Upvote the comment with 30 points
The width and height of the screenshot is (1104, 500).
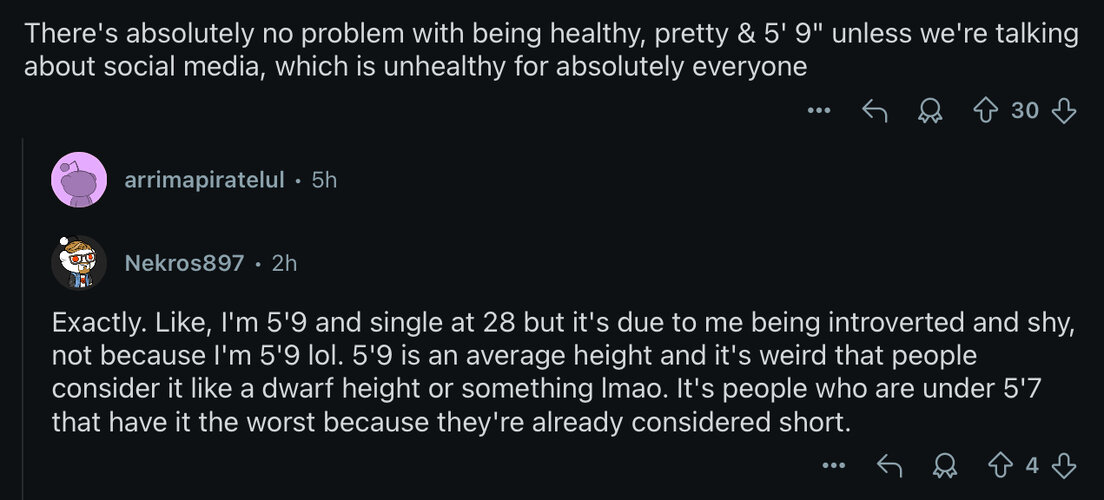986,111
